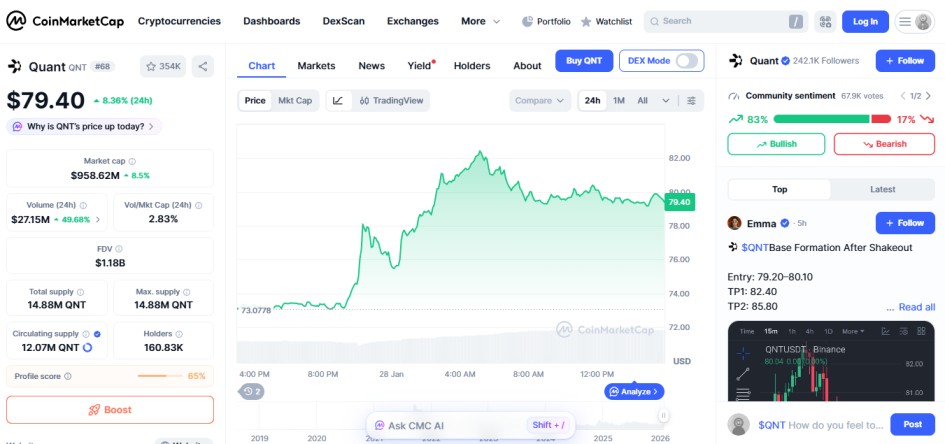Click the CoinMarketCap logo
Image resolution: width=945 pixels, height=444 pixels.
pyautogui.click(x=65, y=21)
